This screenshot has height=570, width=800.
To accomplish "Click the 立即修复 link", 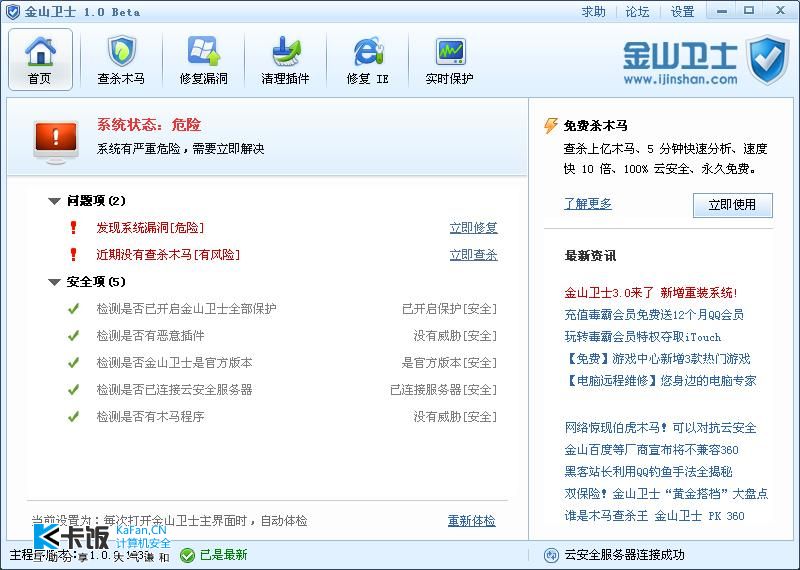I will [473, 228].
